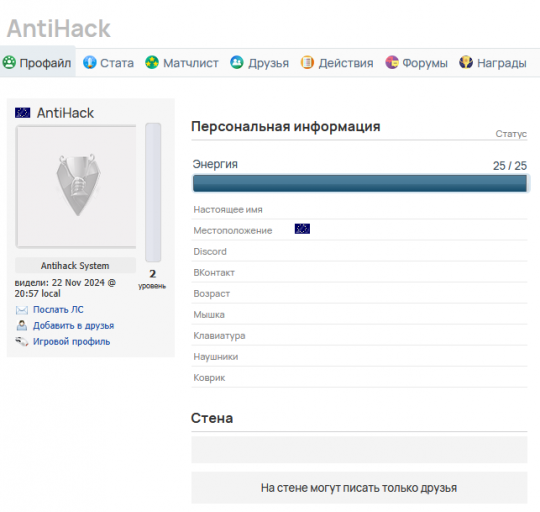Click the EU flag next to AntiHack username
The image size is (540, 512).
22,113
